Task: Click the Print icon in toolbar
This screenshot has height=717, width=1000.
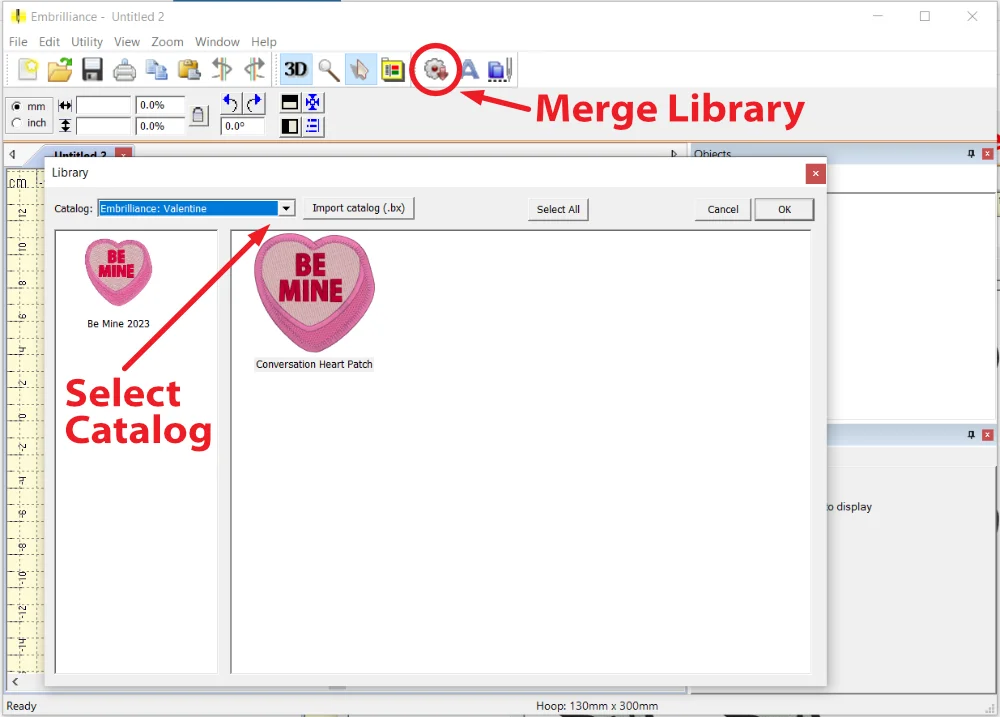Action: click(124, 70)
